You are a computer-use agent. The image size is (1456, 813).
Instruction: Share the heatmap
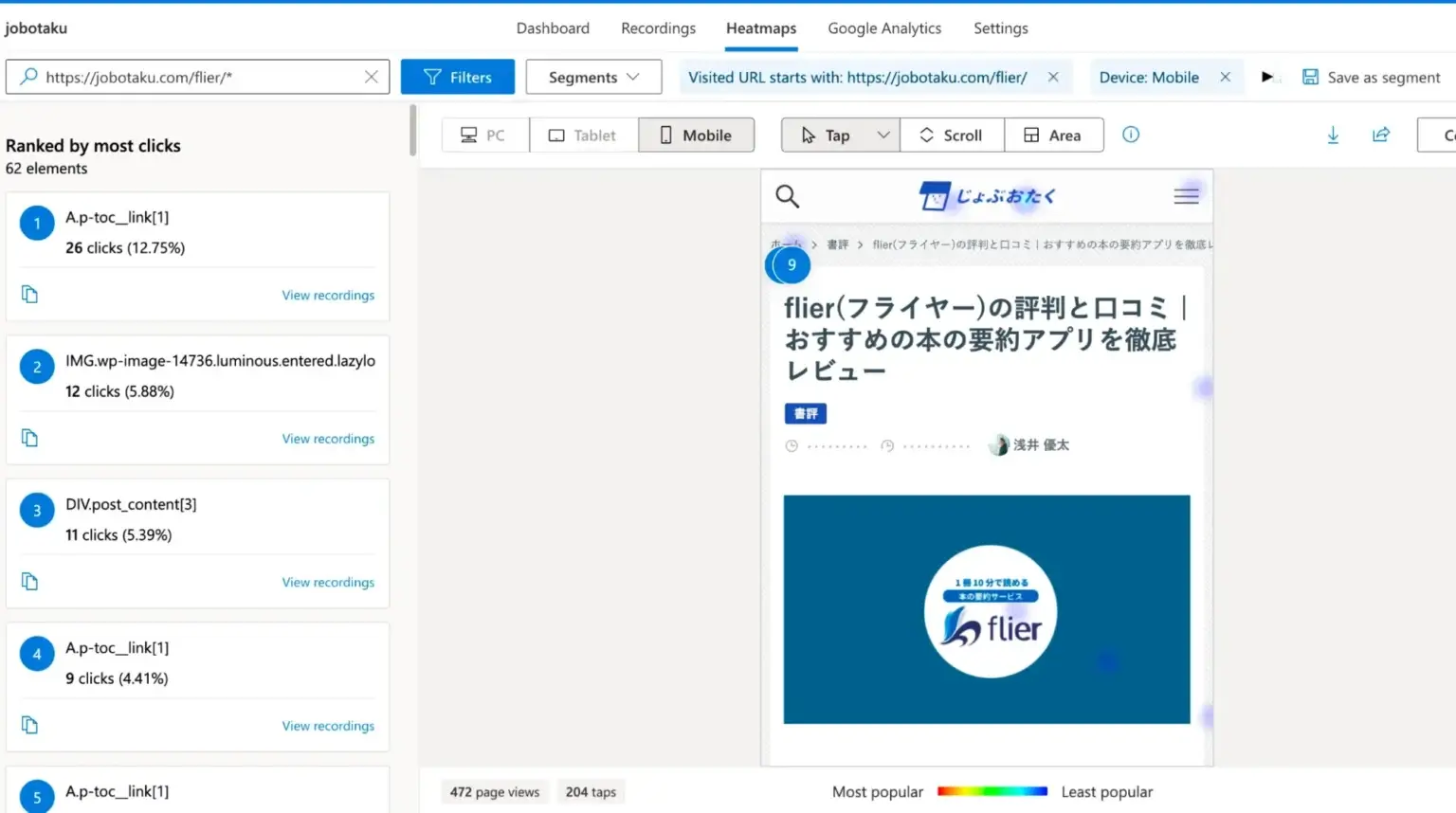pos(1381,135)
